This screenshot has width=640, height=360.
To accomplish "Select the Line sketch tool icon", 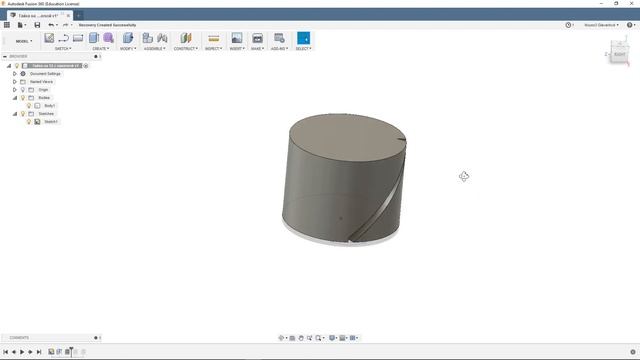I will pos(64,38).
